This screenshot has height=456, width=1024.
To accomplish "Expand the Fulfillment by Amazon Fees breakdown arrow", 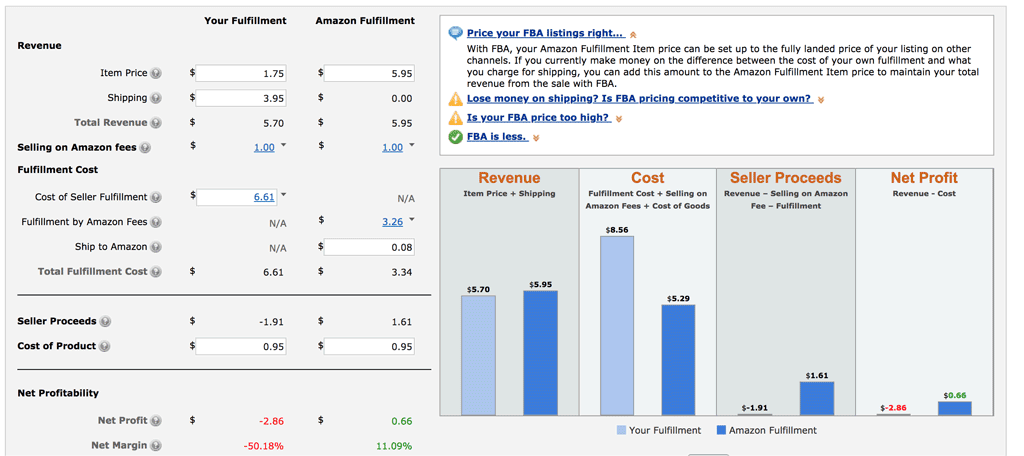I will point(412,220).
